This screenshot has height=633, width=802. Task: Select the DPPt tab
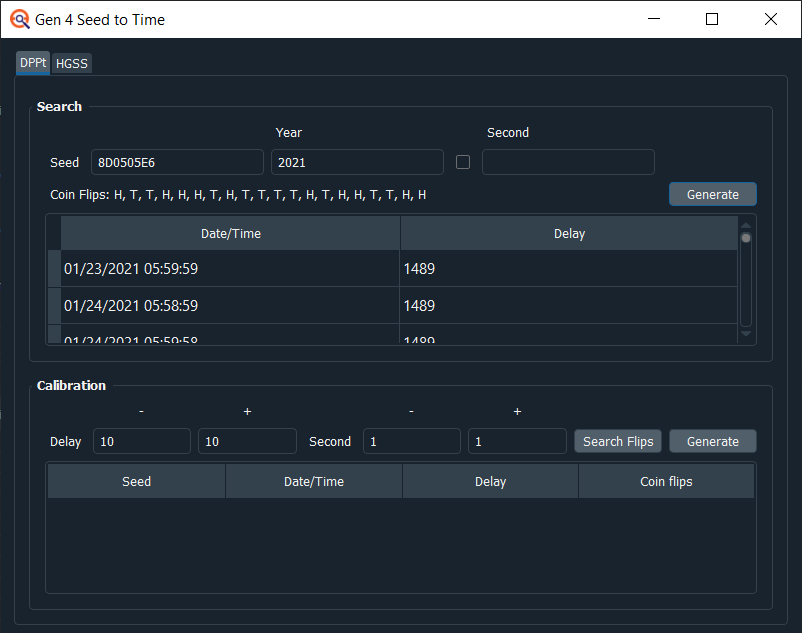click(33, 63)
